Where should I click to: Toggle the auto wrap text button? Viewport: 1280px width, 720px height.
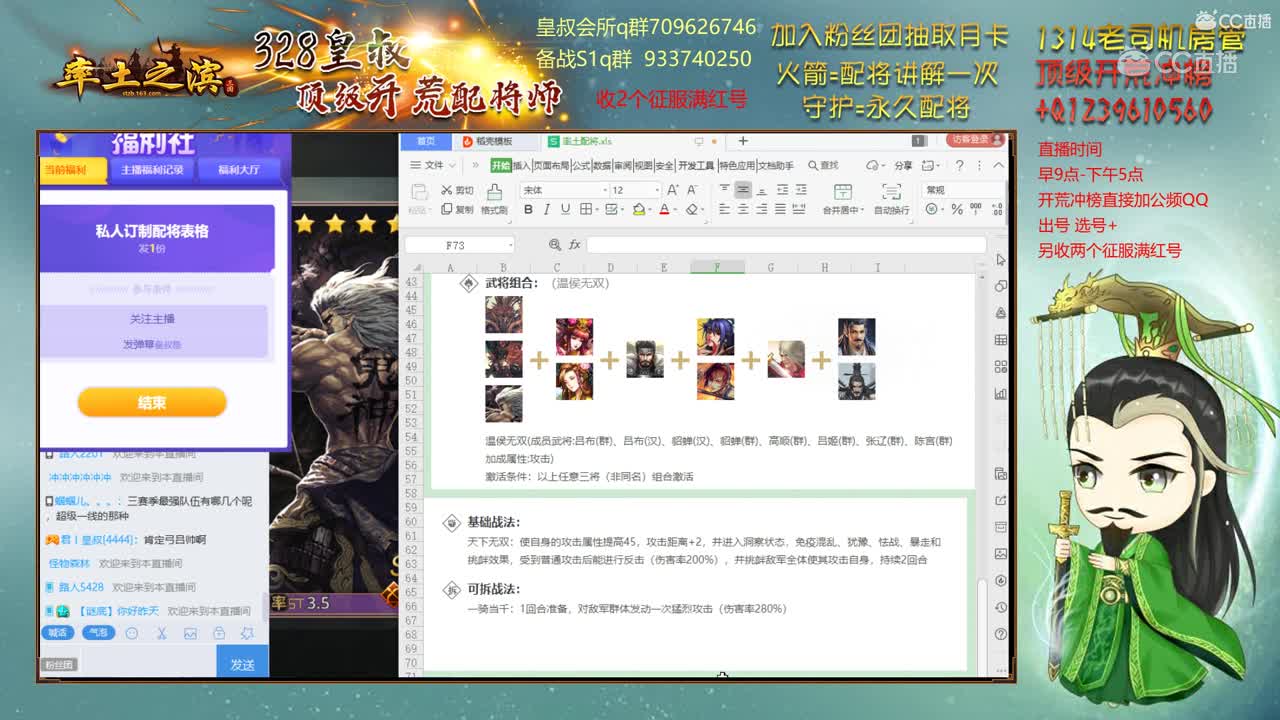(891, 197)
